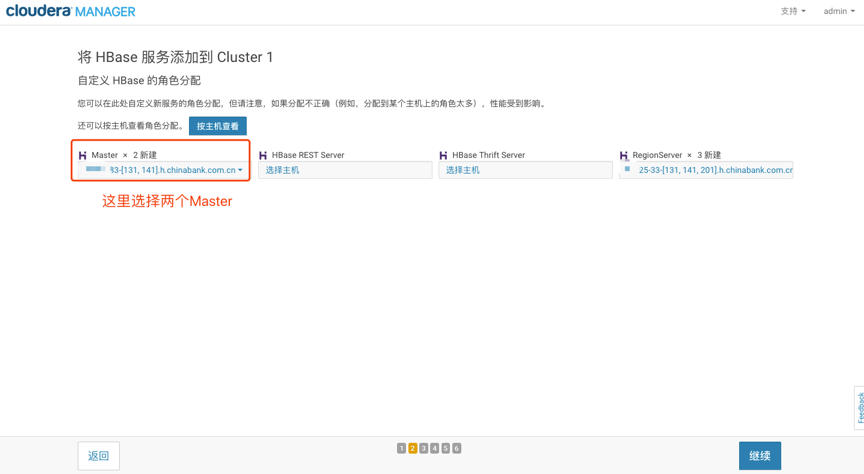Click the HBase icon beside HBase Thrift Server

click(x=443, y=155)
